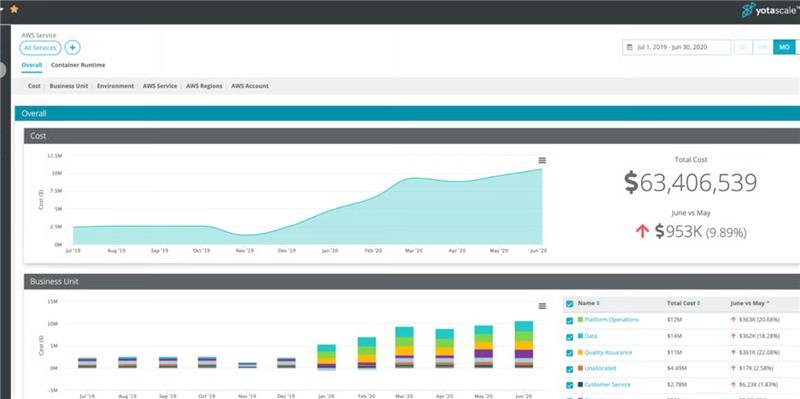Add an AWS Service filter with plus button
This screenshot has width=800, height=399.
72,48
